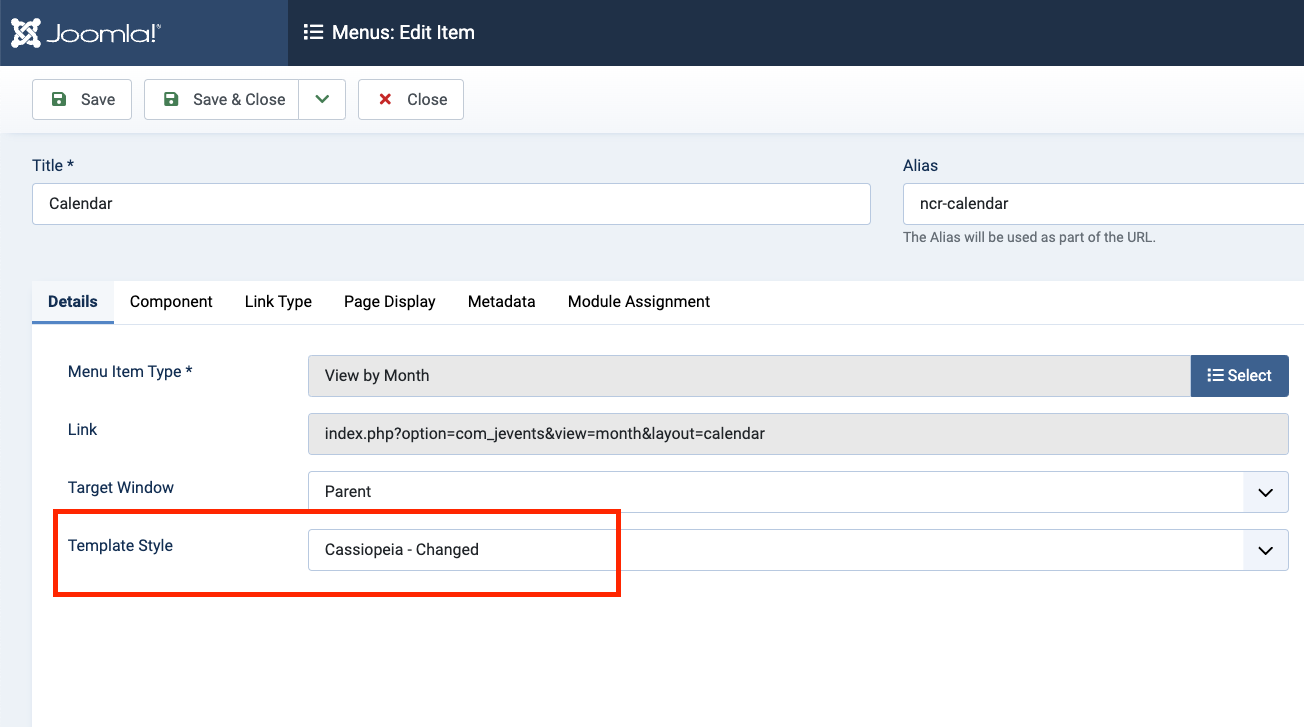Image resolution: width=1304 pixels, height=727 pixels.
Task: Click the Select menu item type button
Action: coord(1239,376)
